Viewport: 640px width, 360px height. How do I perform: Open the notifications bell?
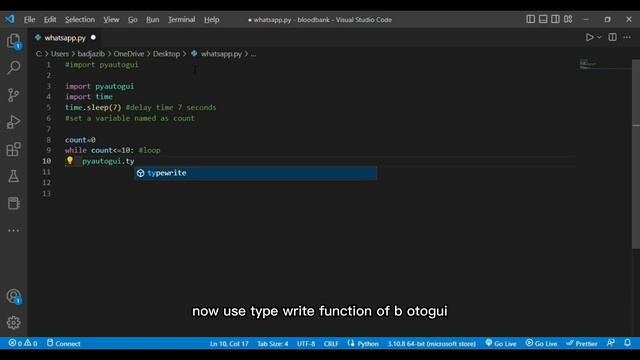pyautogui.click(x=627, y=343)
